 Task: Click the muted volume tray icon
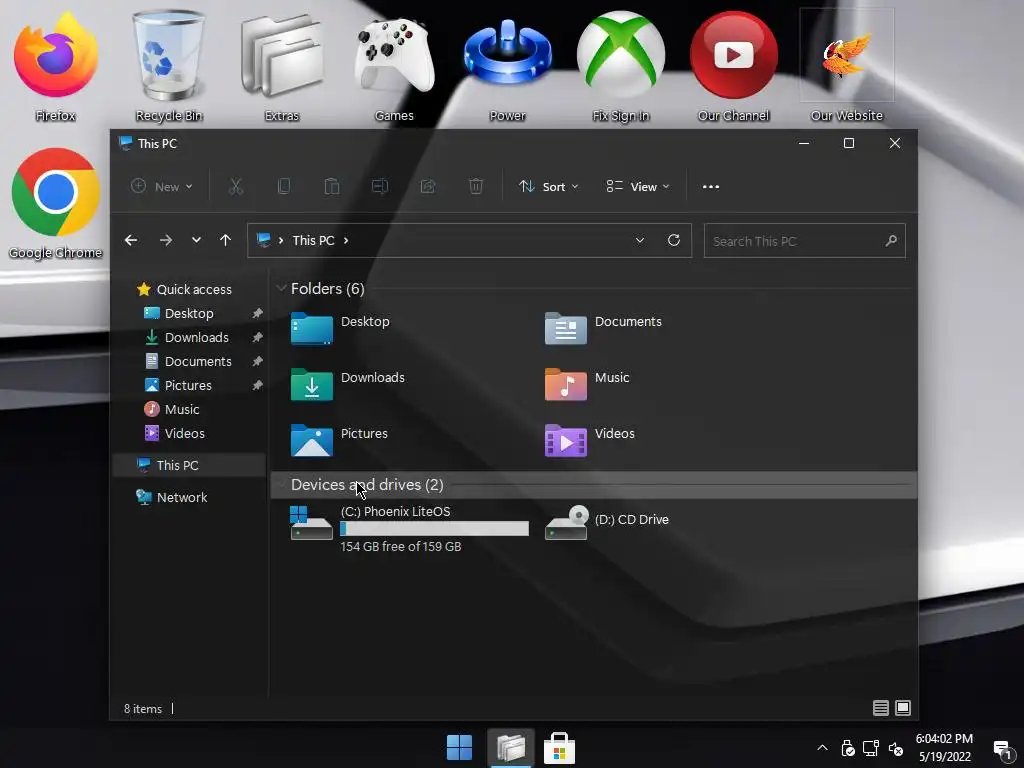pos(895,748)
